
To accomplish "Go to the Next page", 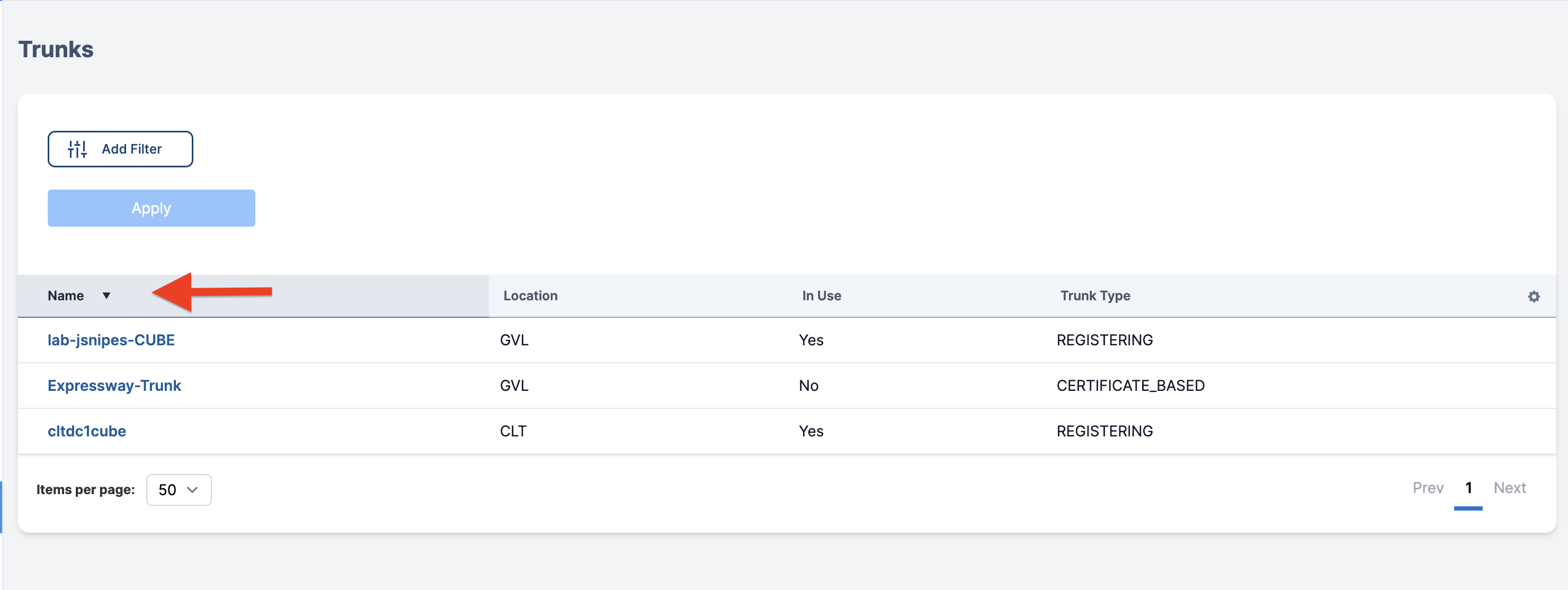I will coord(1509,488).
